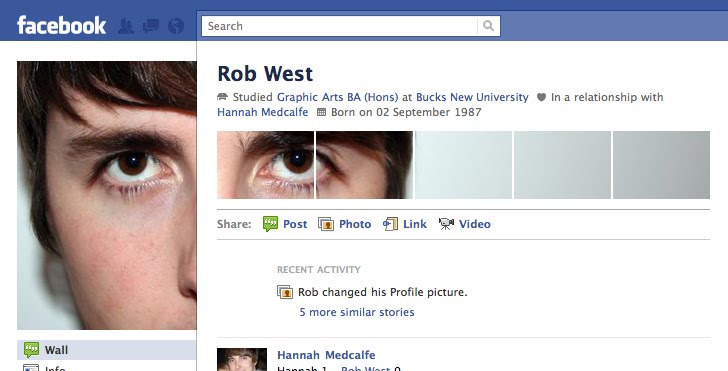This screenshot has height=371, width=728.
Task: Open the notifications globe icon
Action: point(176,26)
